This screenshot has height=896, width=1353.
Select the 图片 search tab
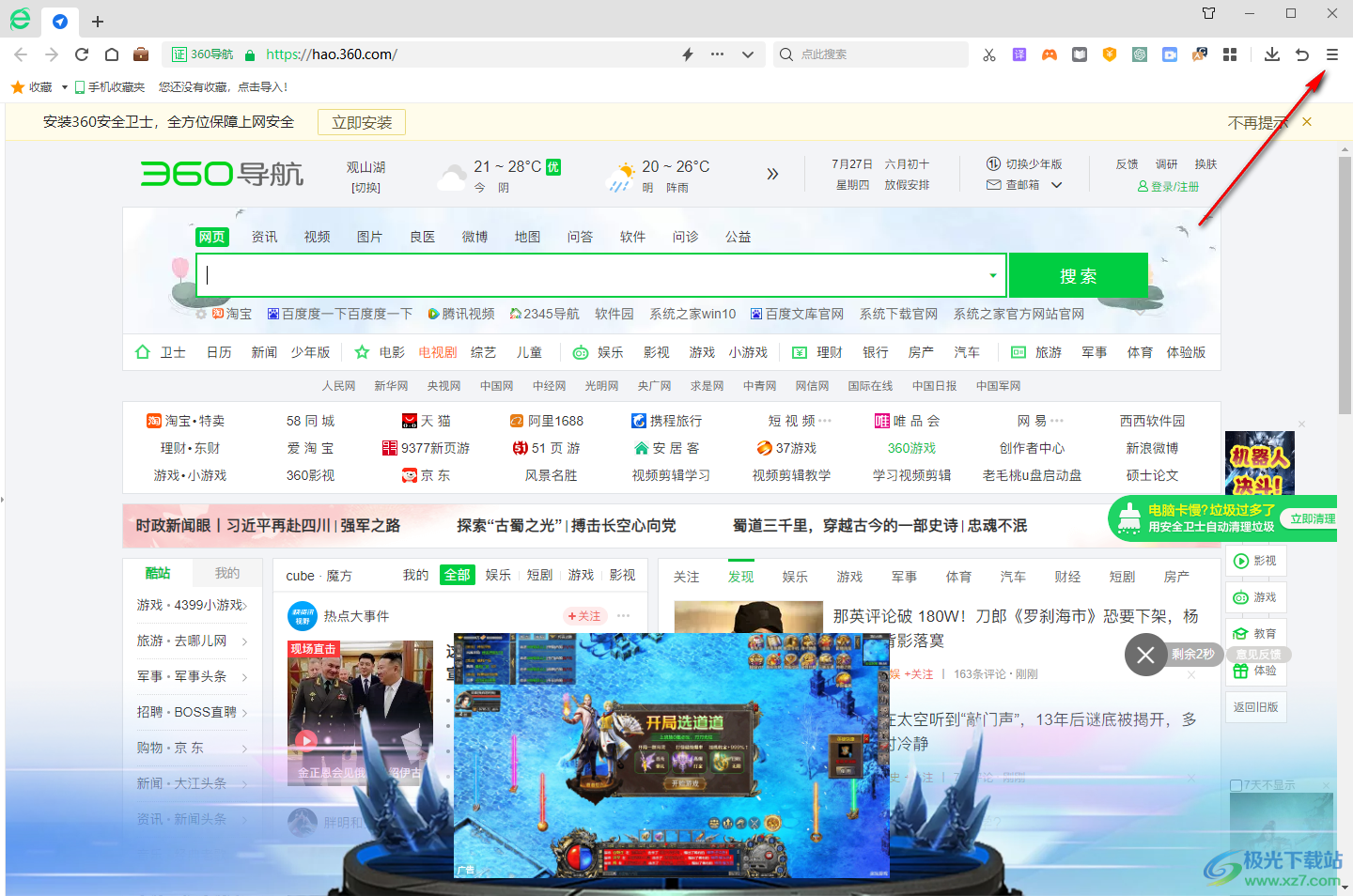[370, 237]
